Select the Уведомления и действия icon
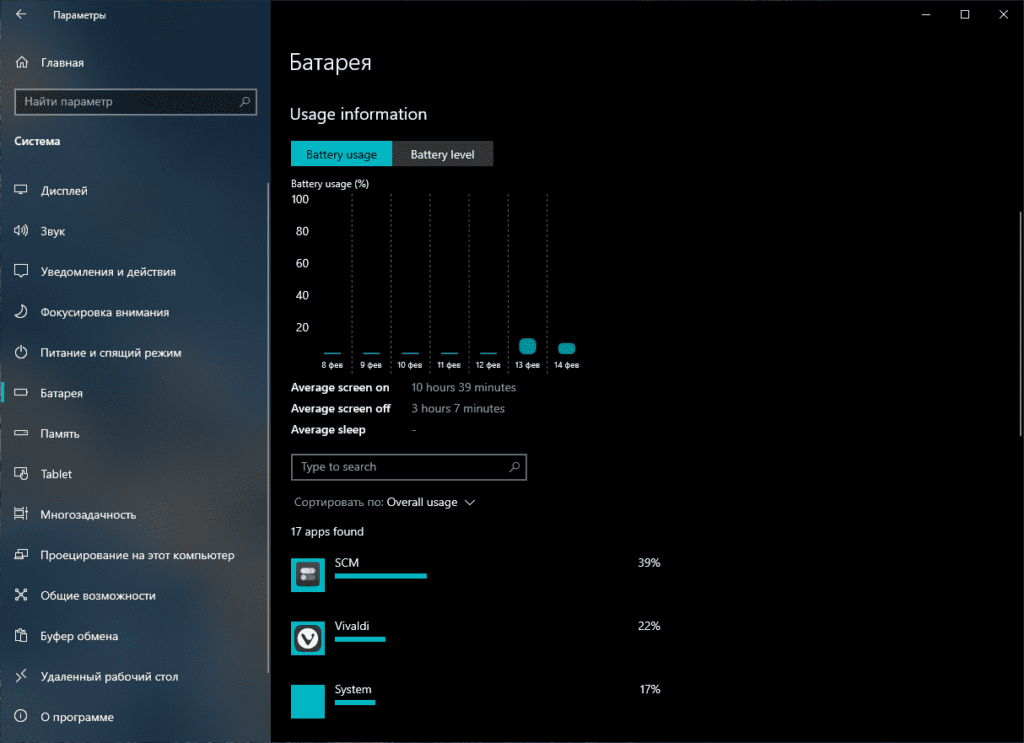Viewport: 1024px width, 743px height. tap(21, 271)
